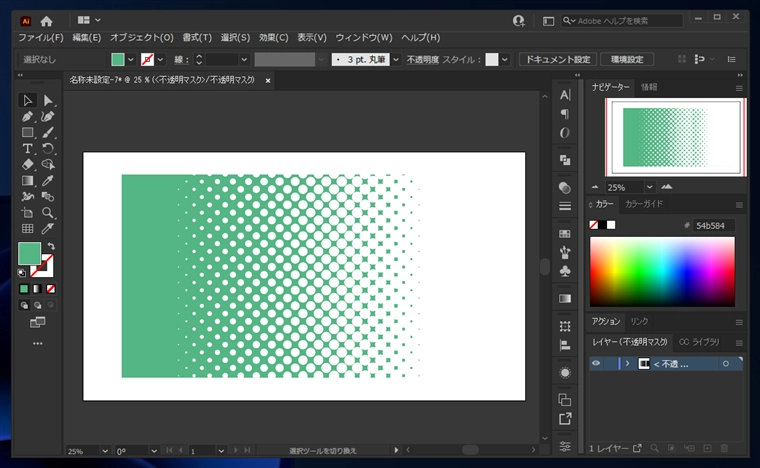
Task: Open the Asset Export panel icon
Action: point(565,419)
